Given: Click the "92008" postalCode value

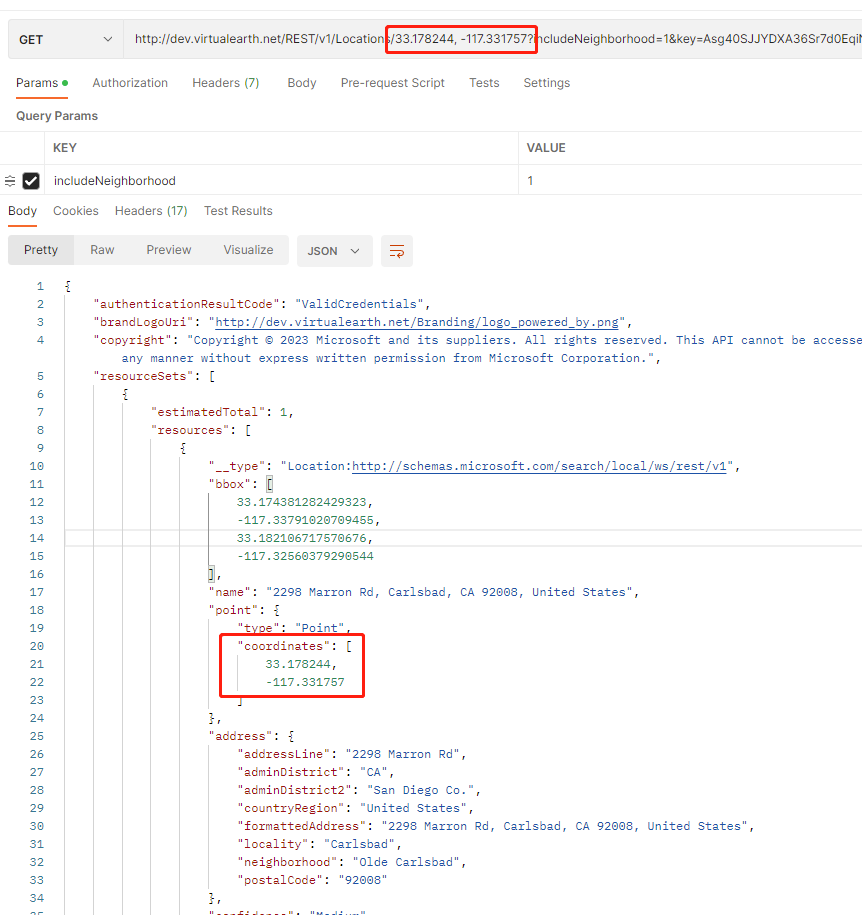Looking at the screenshot, I should point(362,880).
